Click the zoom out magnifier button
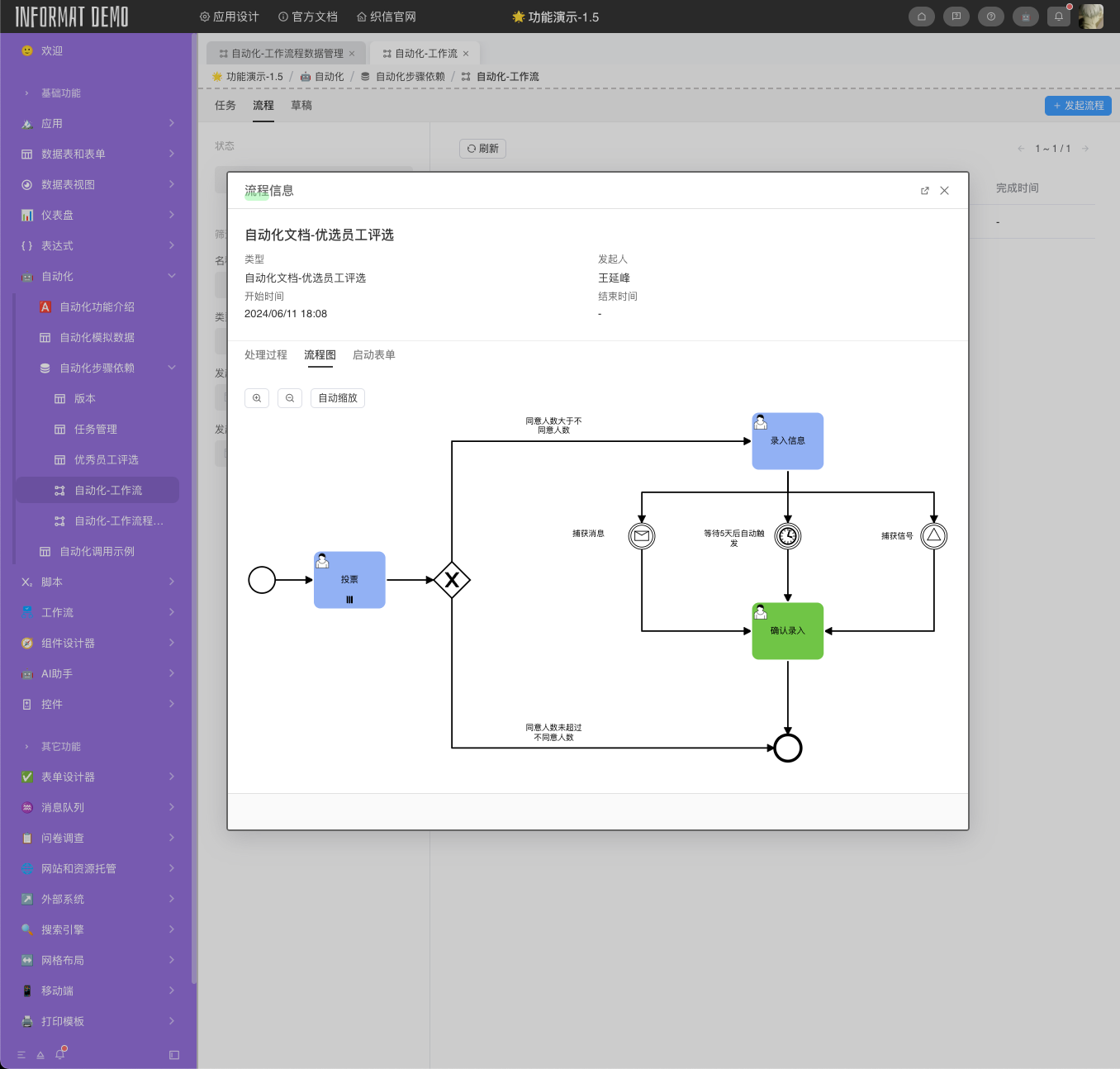The height and width of the screenshot is (1069, 1120). pos(290,398)
